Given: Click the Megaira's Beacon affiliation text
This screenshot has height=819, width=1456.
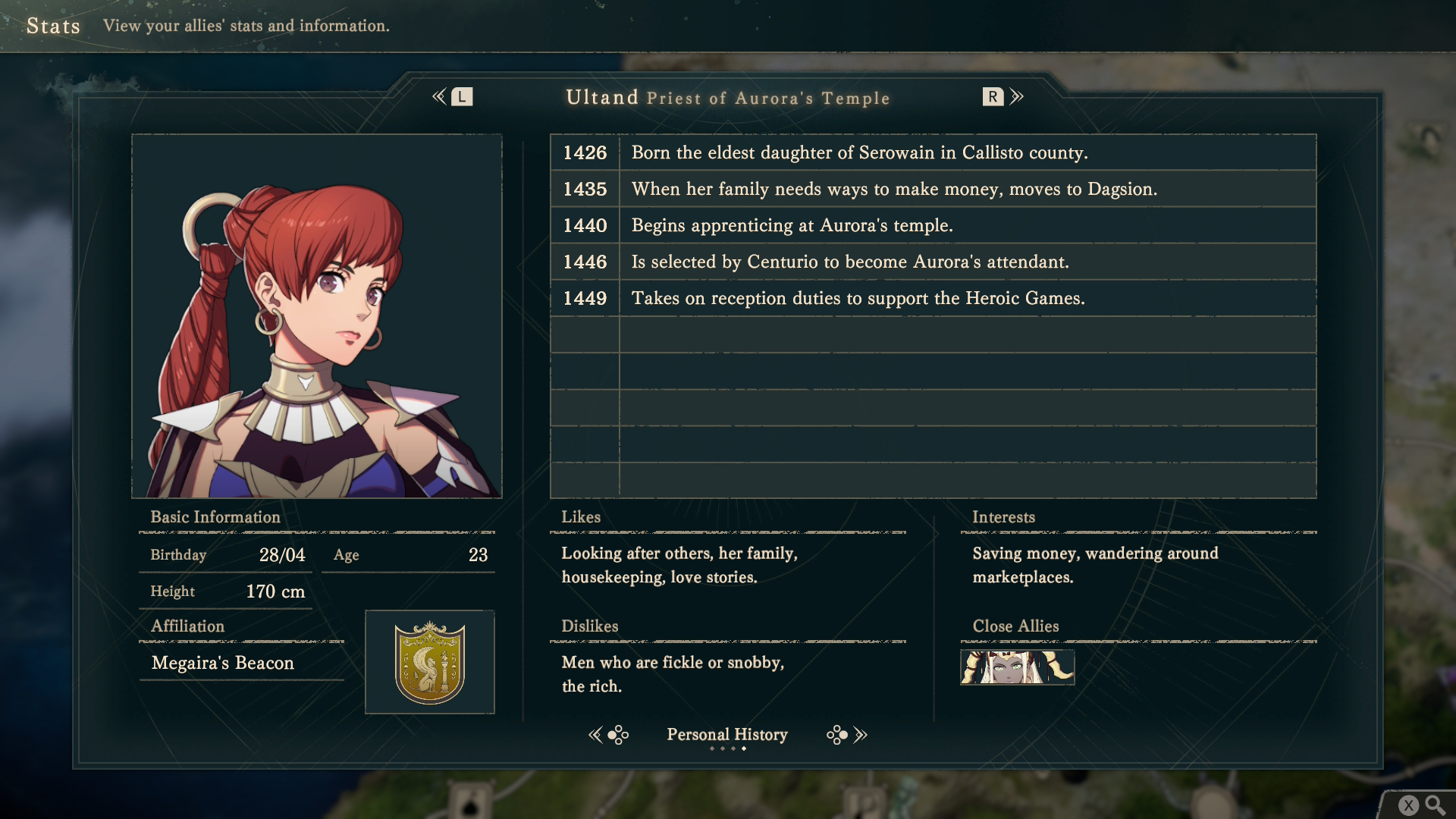Looking at the screenshot, I should [x=223, y=664].
